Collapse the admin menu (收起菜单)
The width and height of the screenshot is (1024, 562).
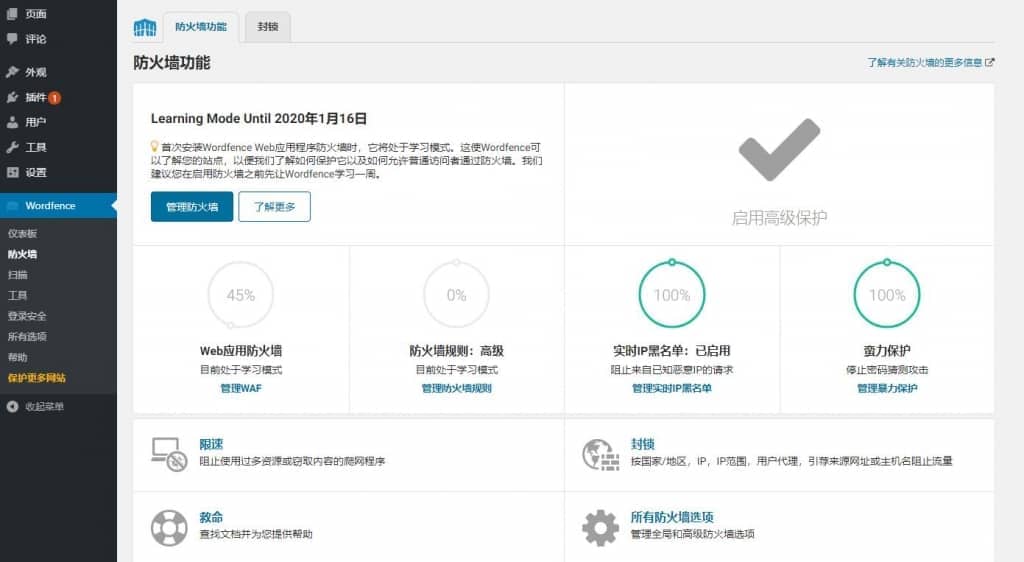pyautogui.click(x=44, y=407)
